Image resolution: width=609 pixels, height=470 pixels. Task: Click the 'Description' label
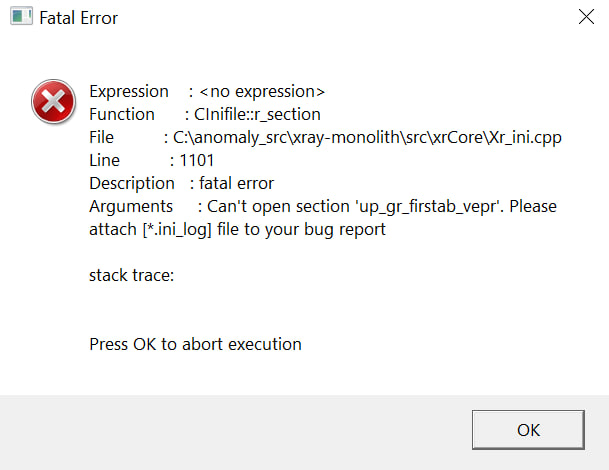[131, 183]
